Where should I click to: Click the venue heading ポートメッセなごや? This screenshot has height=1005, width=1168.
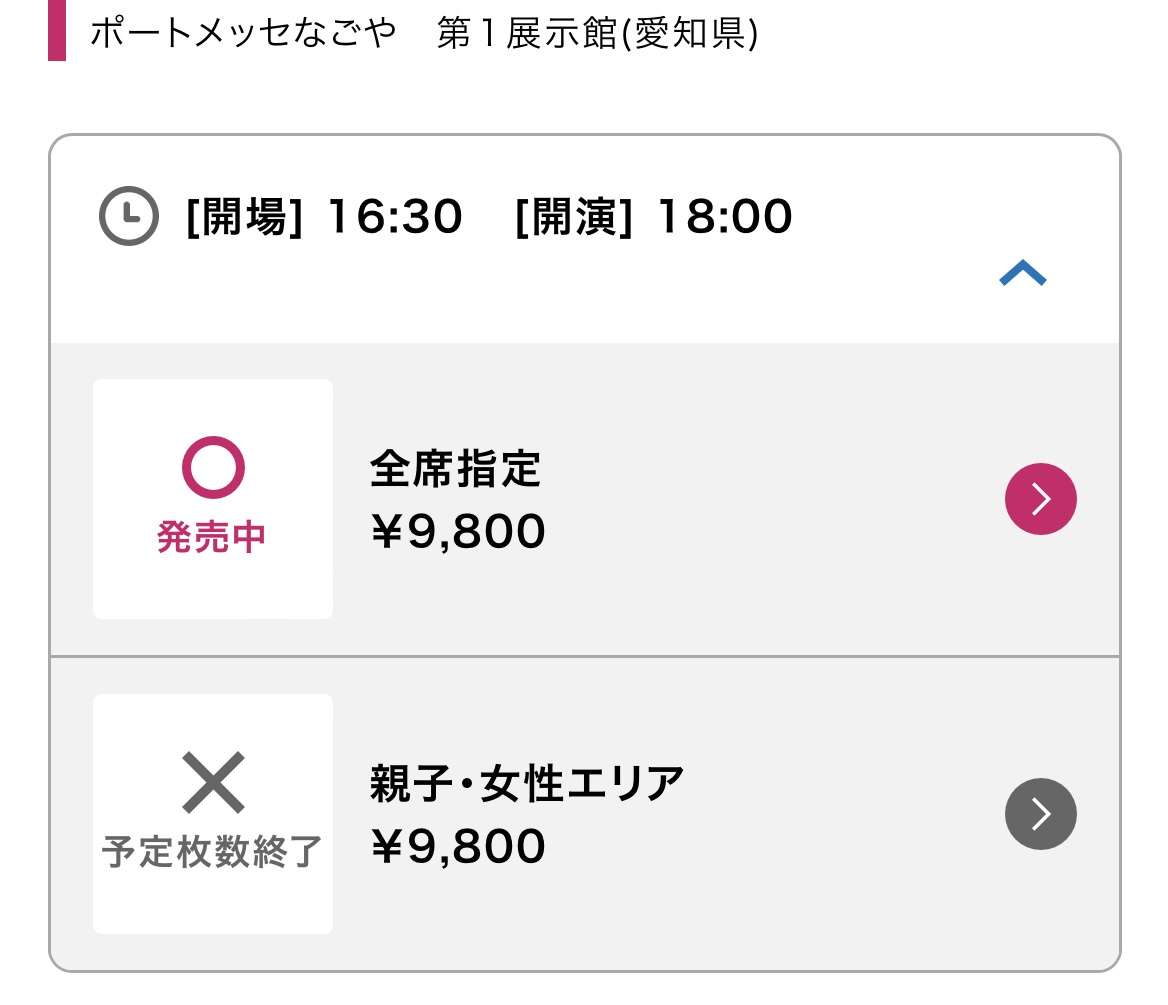click(243, 33)
